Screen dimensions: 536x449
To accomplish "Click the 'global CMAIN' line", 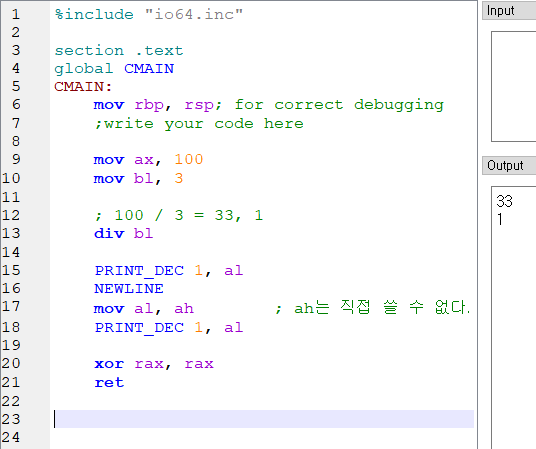I will click(114, 69).
